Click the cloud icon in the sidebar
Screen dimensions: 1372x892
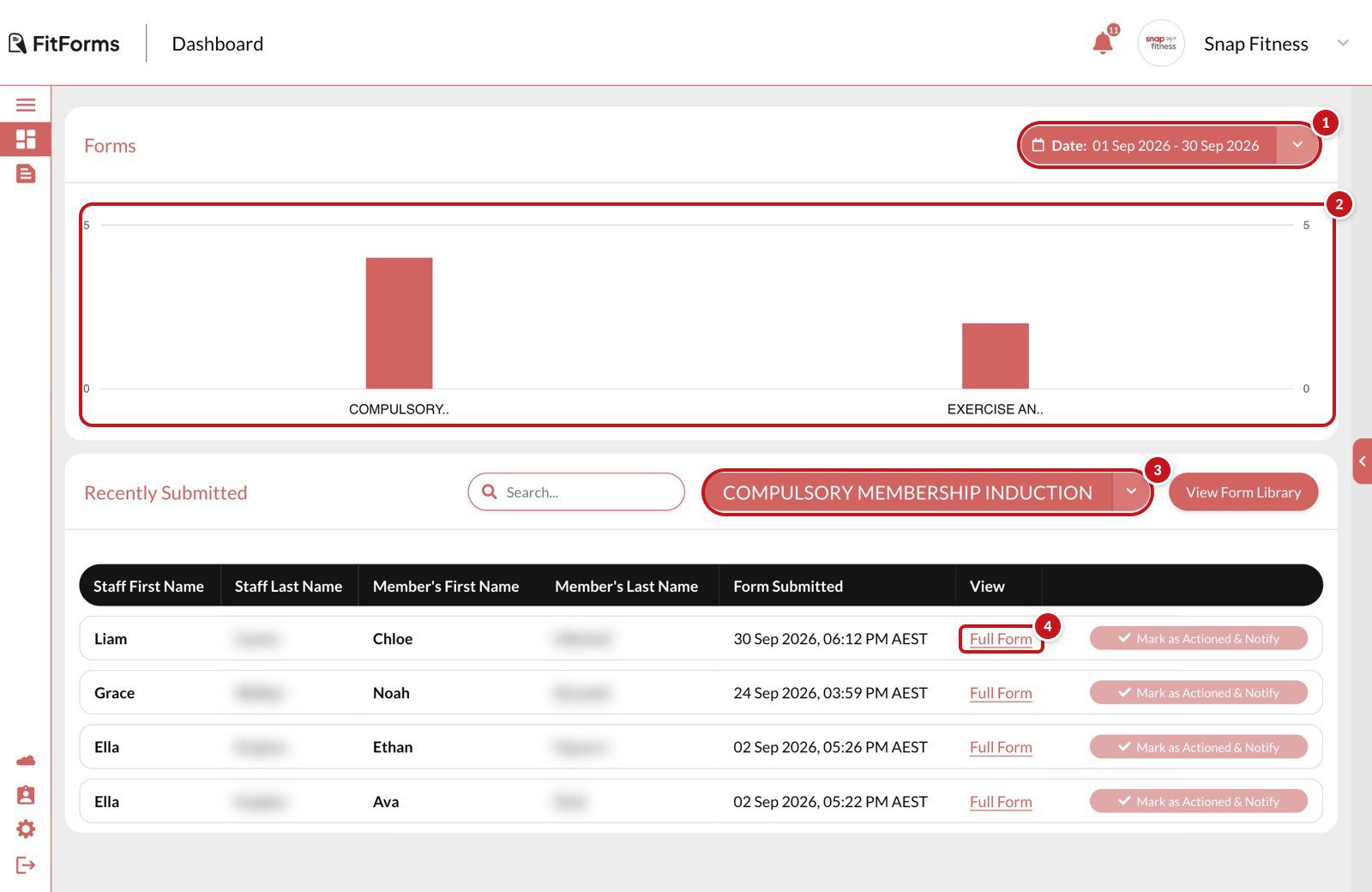coord(26,761)
